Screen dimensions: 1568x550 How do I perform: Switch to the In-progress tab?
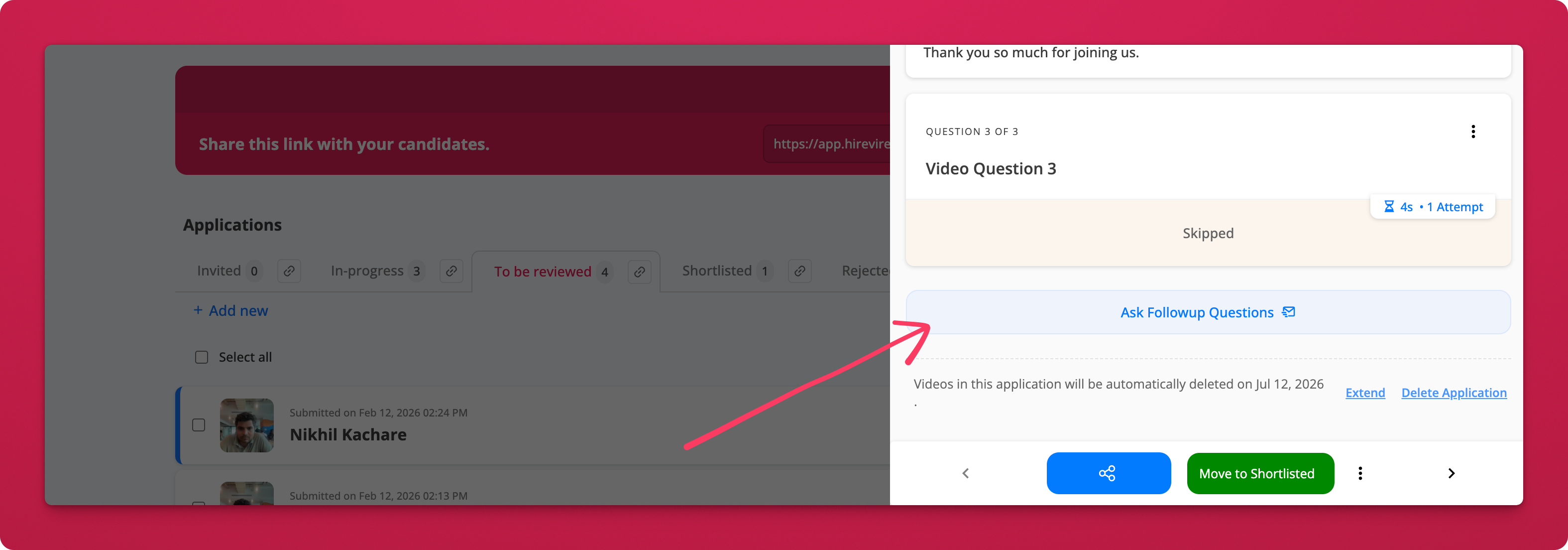point(367,271)
